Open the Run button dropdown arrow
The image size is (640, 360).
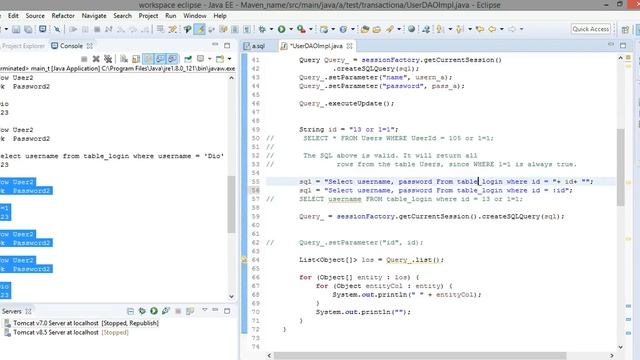click(291, 29)
